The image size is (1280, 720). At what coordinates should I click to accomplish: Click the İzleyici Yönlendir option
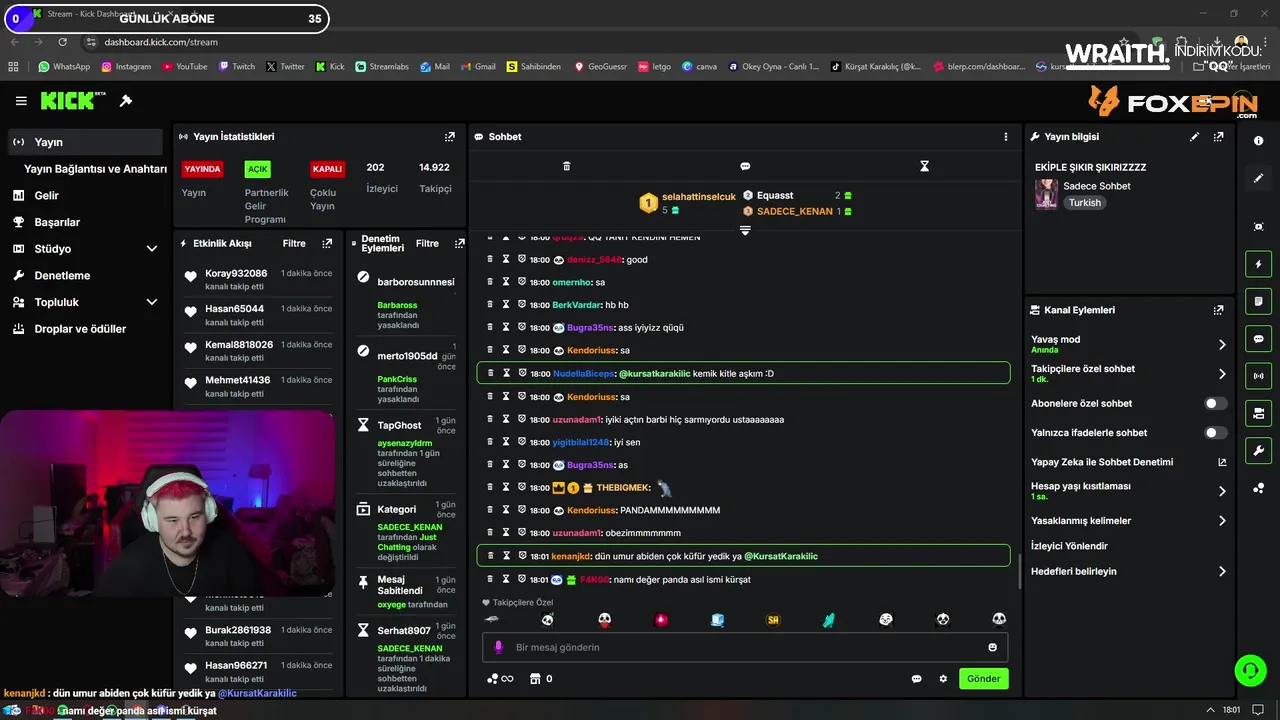(x=1069, y=546)
